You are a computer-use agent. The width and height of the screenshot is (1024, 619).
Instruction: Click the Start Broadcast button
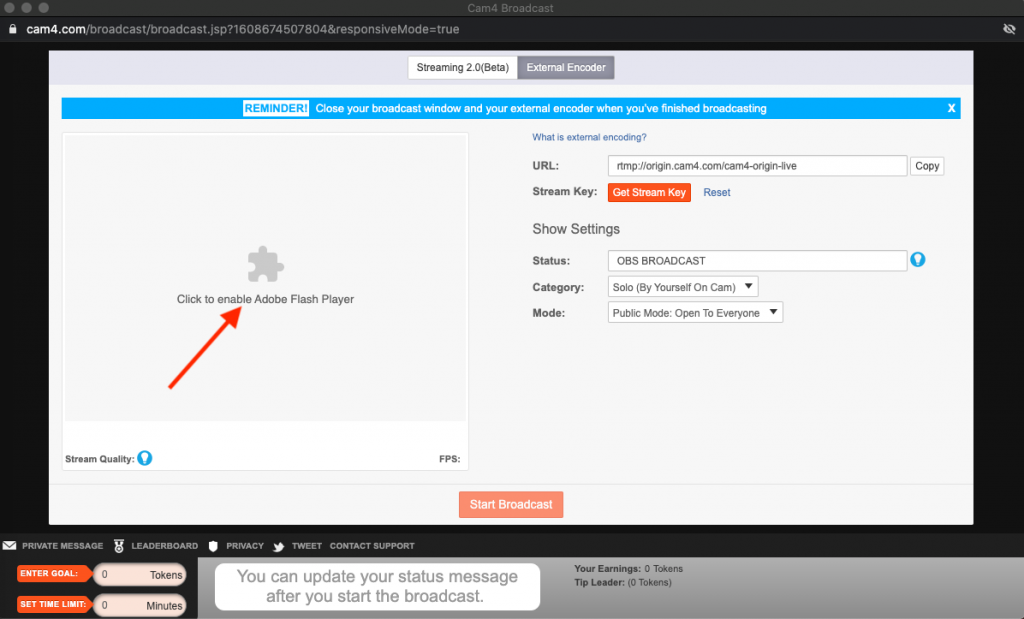pos(511,504)
